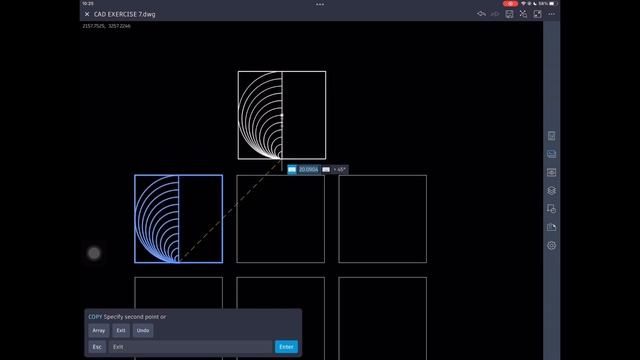Open the trim/measure tool icon in the top bar
This screenshot has height=360, width=640.
pyautogui.click(x=523, y=14)
